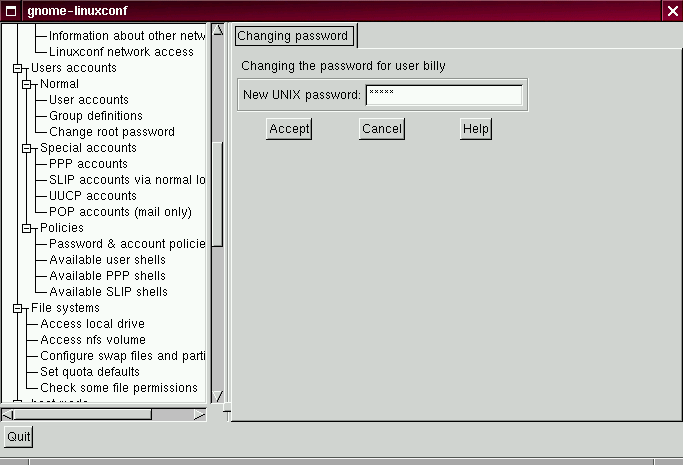The width and height of the screenshot is (683, 465).
Task: Select PPP accounts in the tree
Action: [88, 164]
